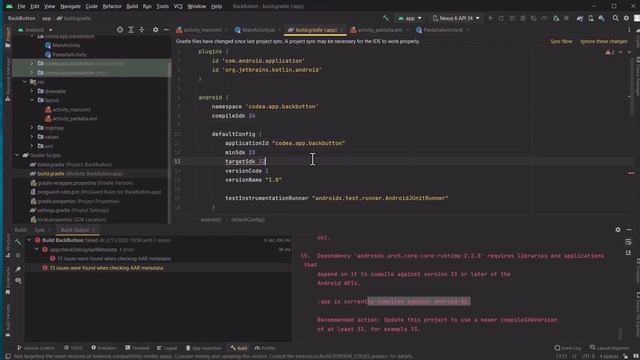The image size is (640, 360).
Task: Expand the xml folder
Action: [x=32, y=146]
